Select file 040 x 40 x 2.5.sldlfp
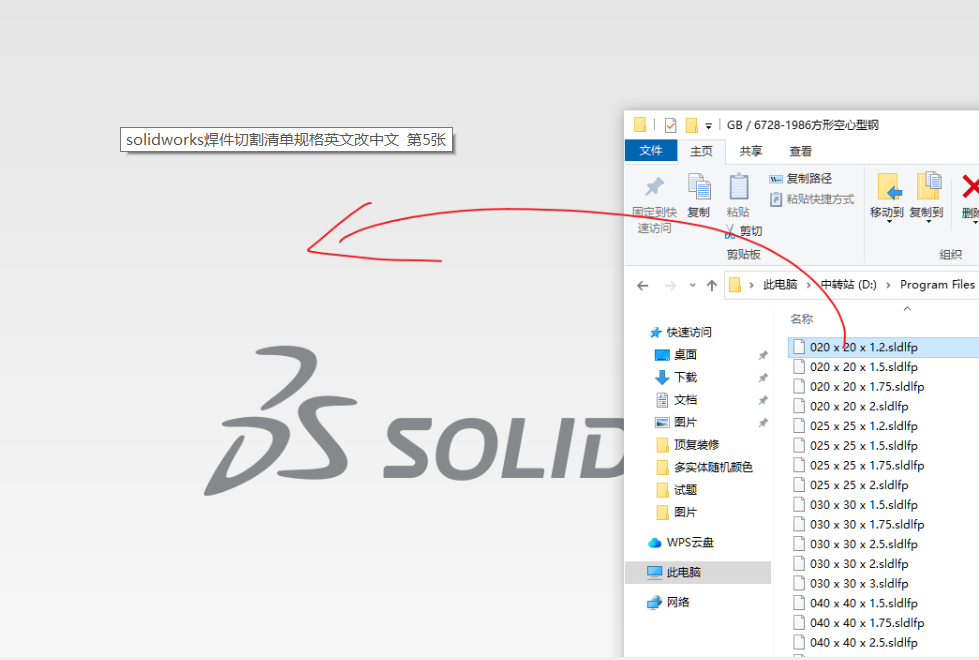The width and height of the screenshot is (979, 660). click(x=863, y=643)
